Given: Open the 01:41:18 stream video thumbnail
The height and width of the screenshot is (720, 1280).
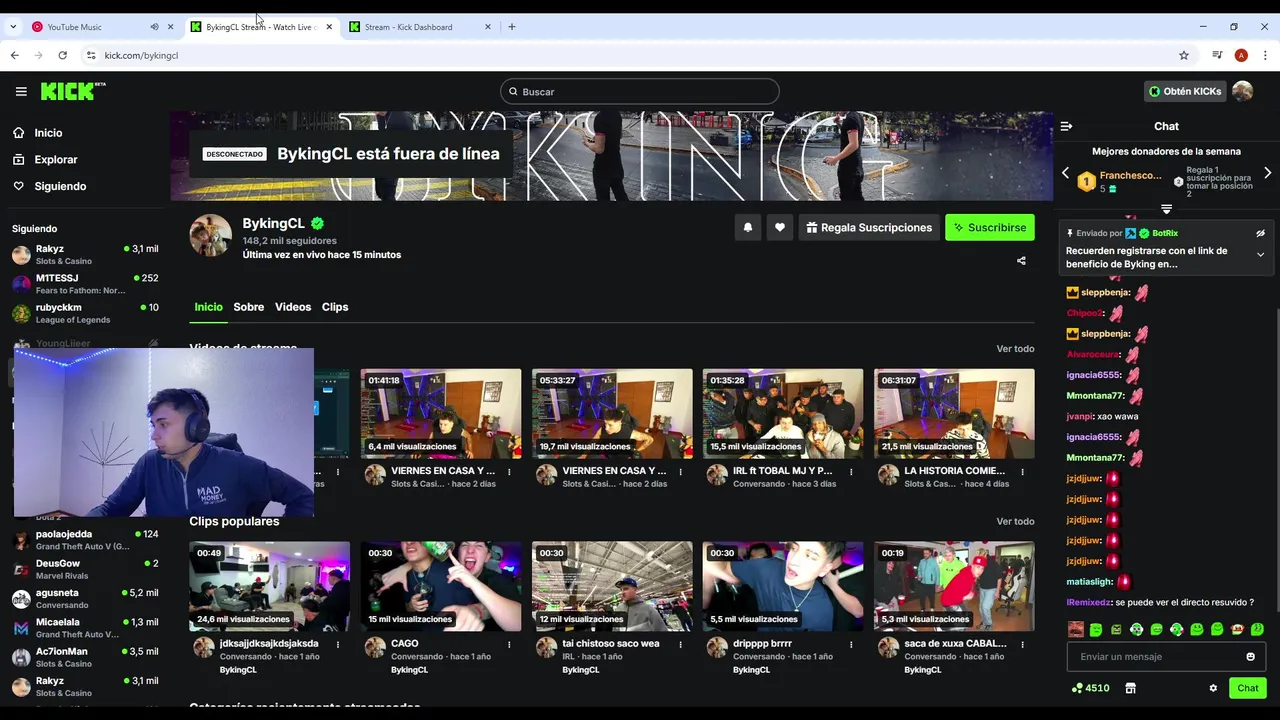Looking at the screenshot, I should 441,414.
